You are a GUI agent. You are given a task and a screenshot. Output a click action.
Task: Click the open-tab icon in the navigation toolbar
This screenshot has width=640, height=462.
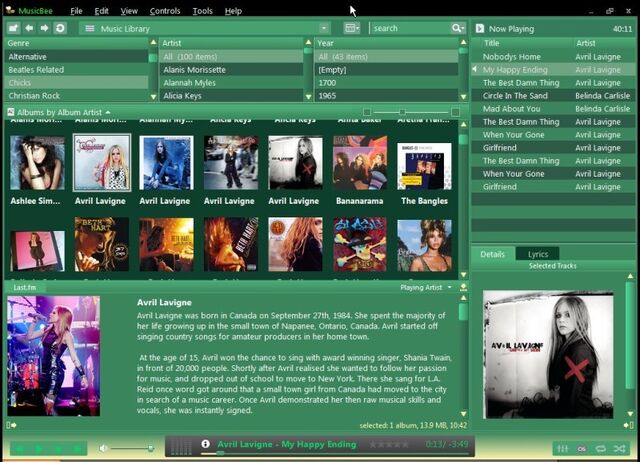pos(13,28)
